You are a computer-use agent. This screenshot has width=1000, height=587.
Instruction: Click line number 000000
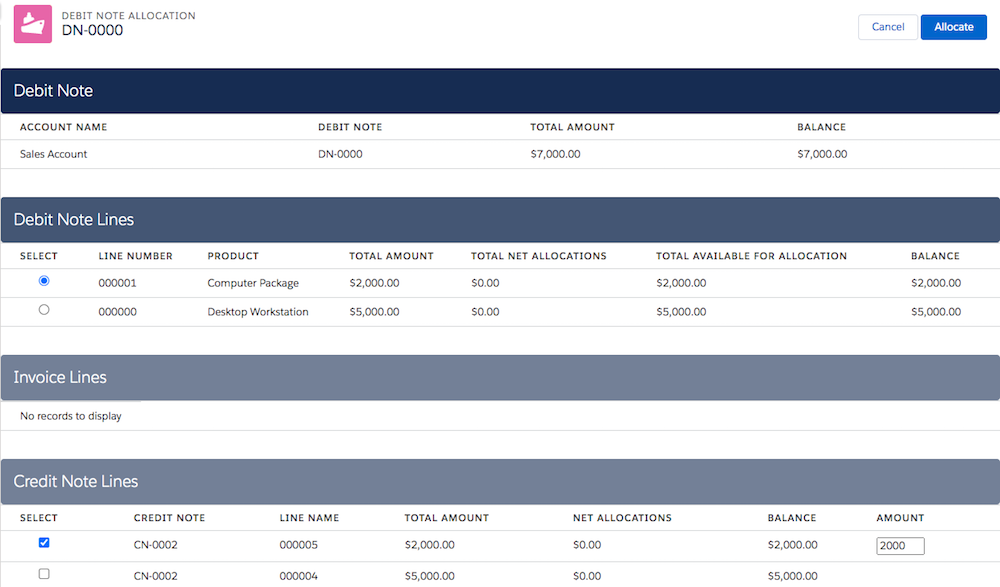[x=117, y=311]
